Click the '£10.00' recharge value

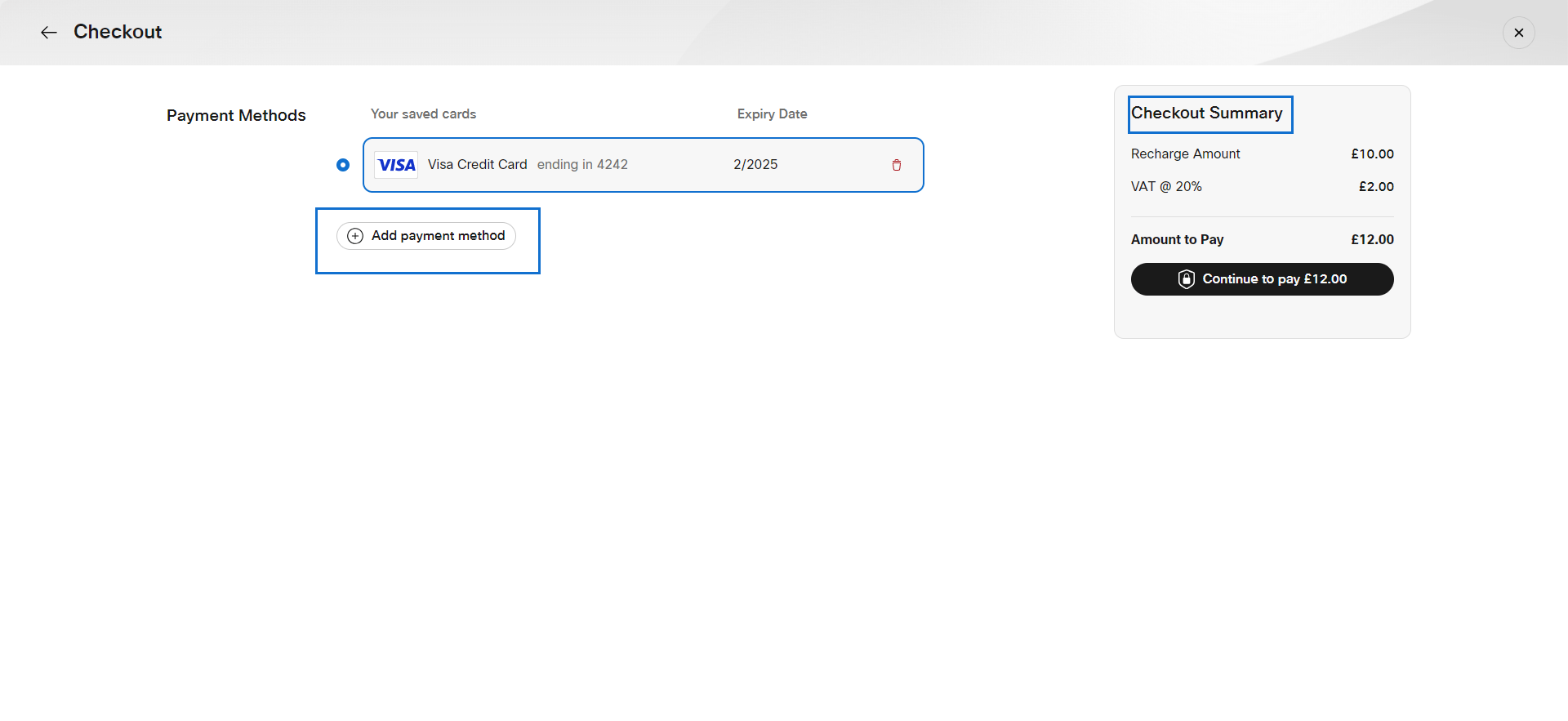click(x=1373, y=154)
